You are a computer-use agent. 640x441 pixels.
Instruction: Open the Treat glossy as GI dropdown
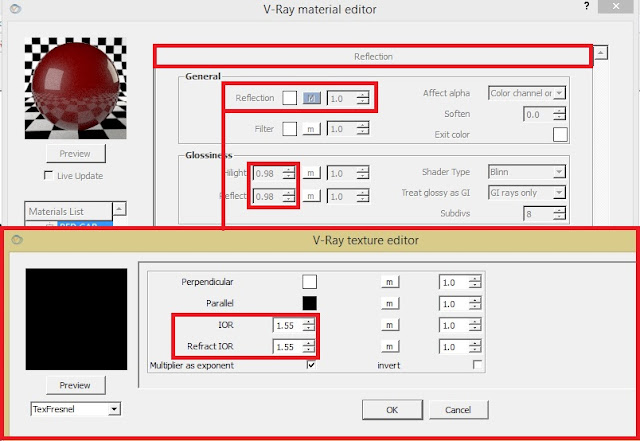coord(527,192)
